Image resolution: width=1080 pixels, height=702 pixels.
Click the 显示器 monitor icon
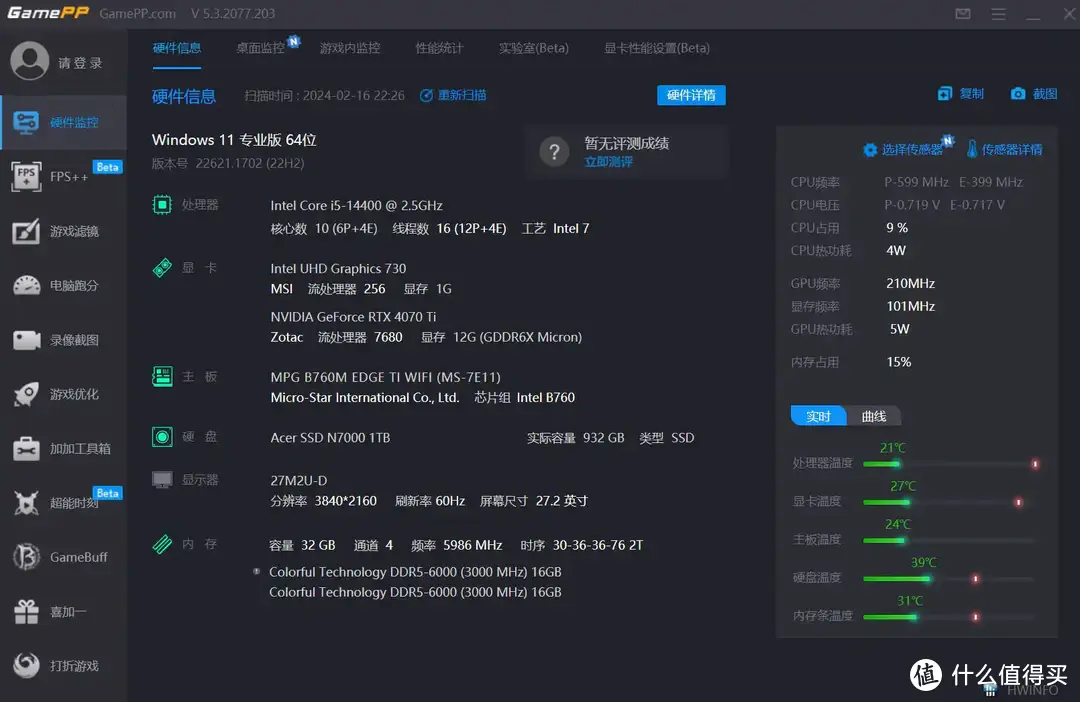click(x=162, y=479)
